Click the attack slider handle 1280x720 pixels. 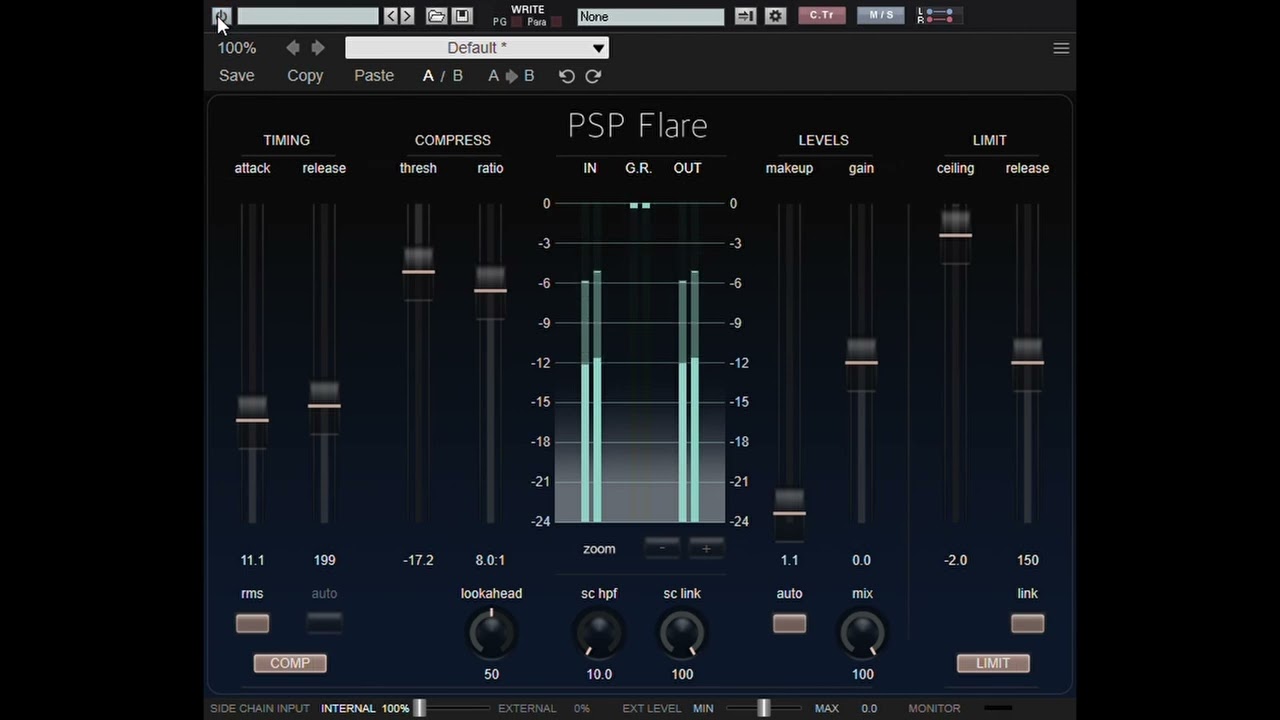point(252,420)
